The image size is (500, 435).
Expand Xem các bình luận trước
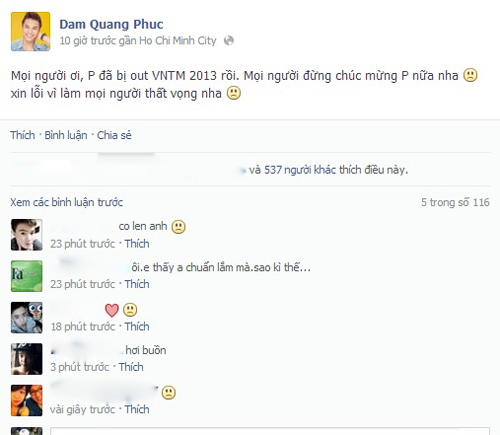click(x=67, y=202)
